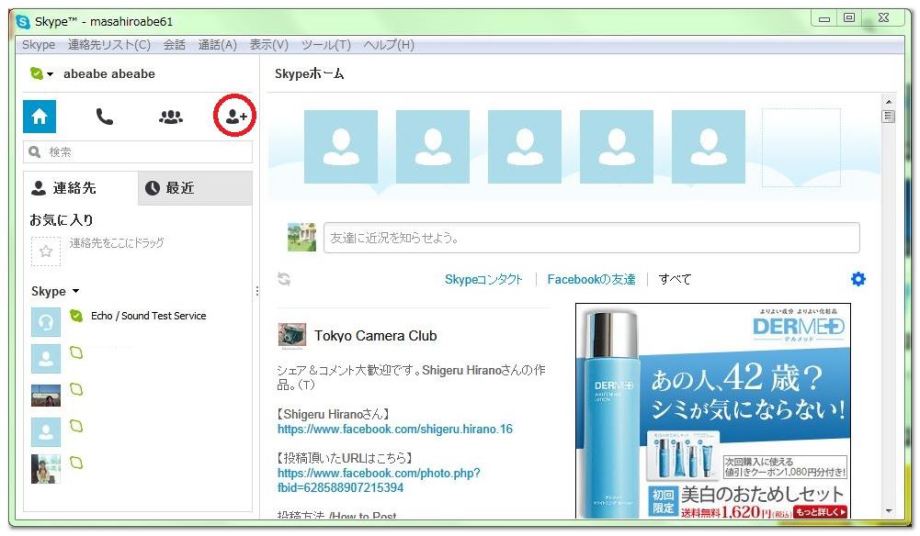Click the mood message field 友達に近況を知らせよう
This screenshot has height=536, width=920.
(x=591, y=238)
